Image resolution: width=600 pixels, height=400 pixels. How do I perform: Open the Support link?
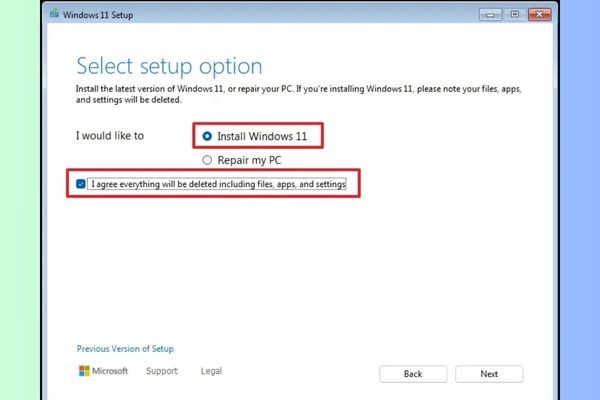tap(162, 371)
